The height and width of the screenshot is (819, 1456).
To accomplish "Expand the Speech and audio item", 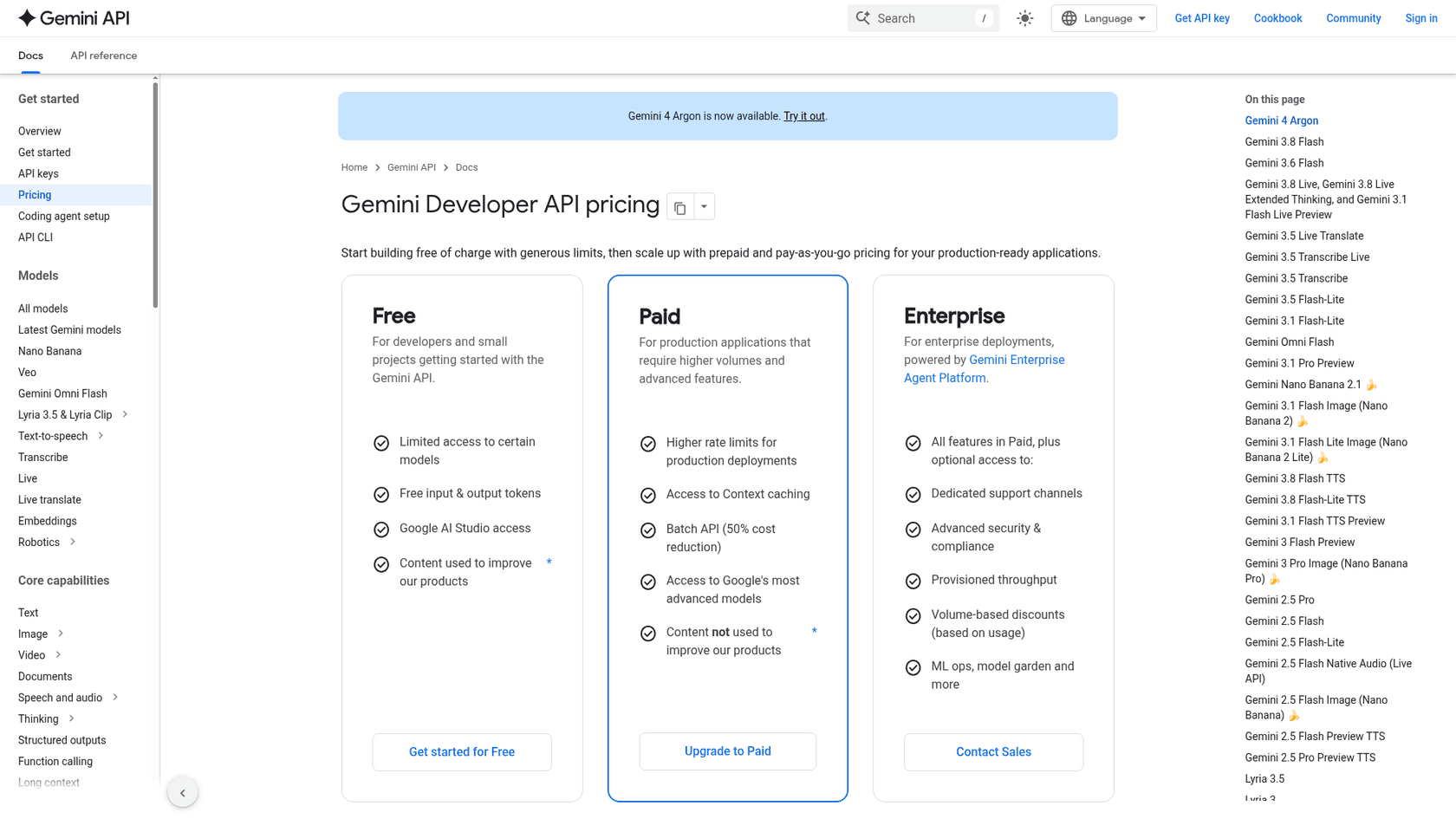I will click(115, 697).
